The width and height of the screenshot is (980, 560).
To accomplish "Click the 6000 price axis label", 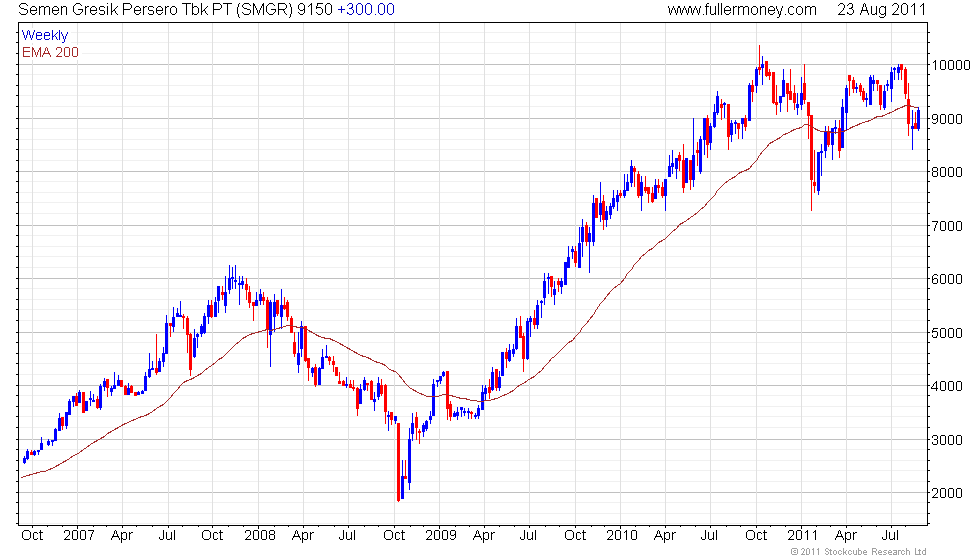I will 948,279.
